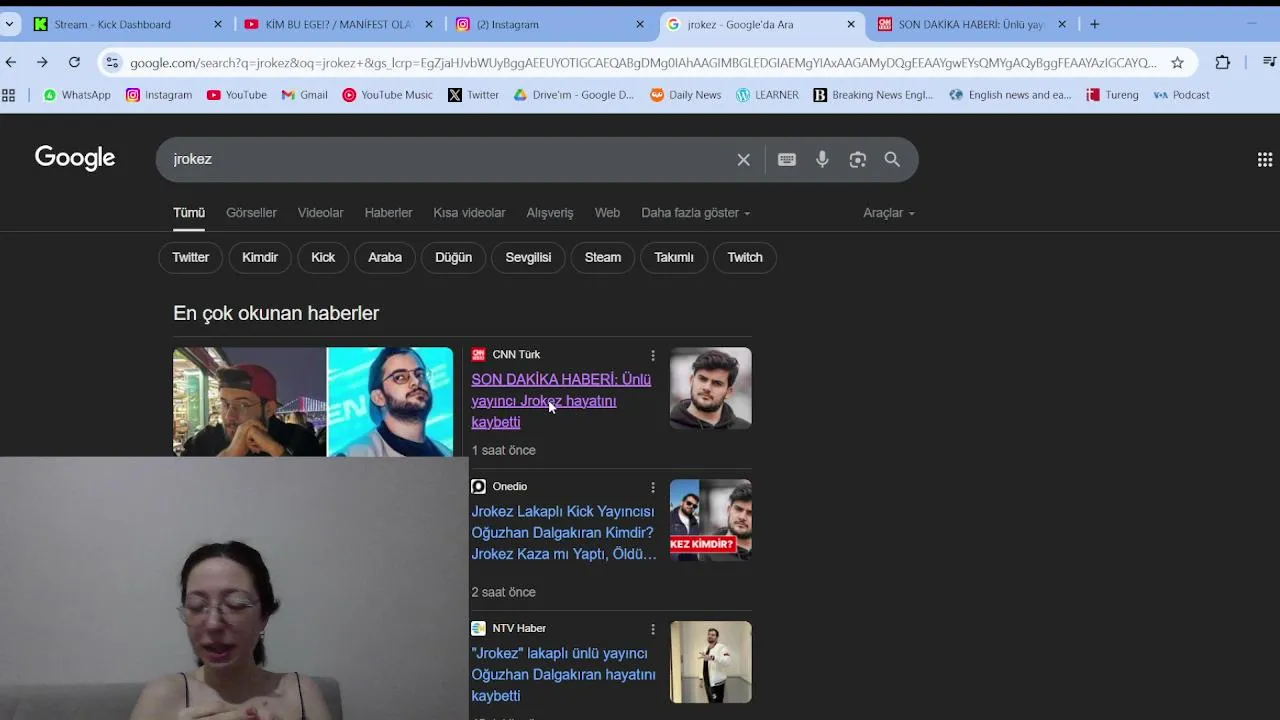Filter search by the Twitter chip
This screenshot has width=1280, height=720.
coord(190,257)
